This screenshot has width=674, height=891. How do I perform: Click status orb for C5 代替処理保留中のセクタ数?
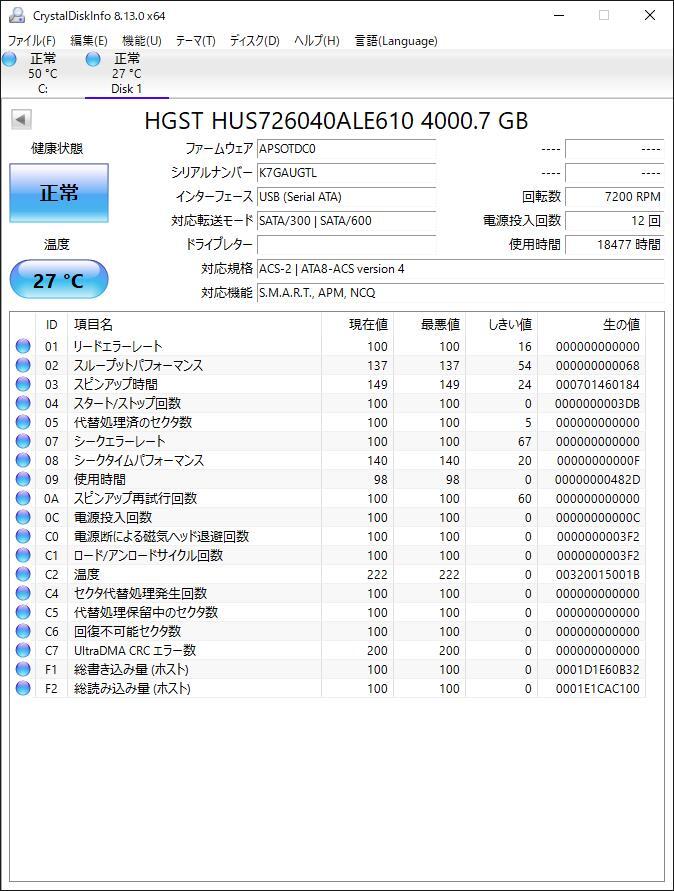point(23,612)
